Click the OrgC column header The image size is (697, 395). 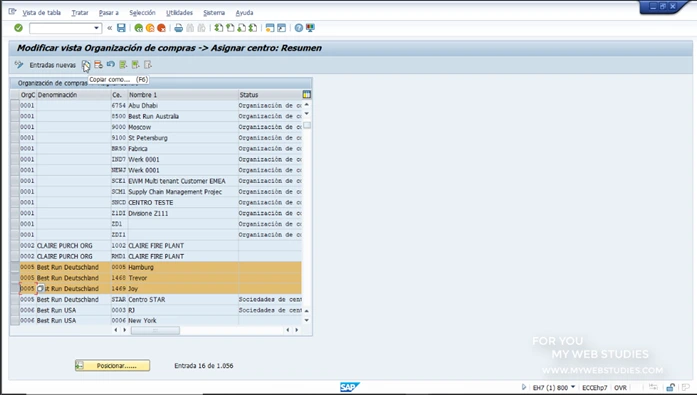pyautogui.click(x=28, y=95)
